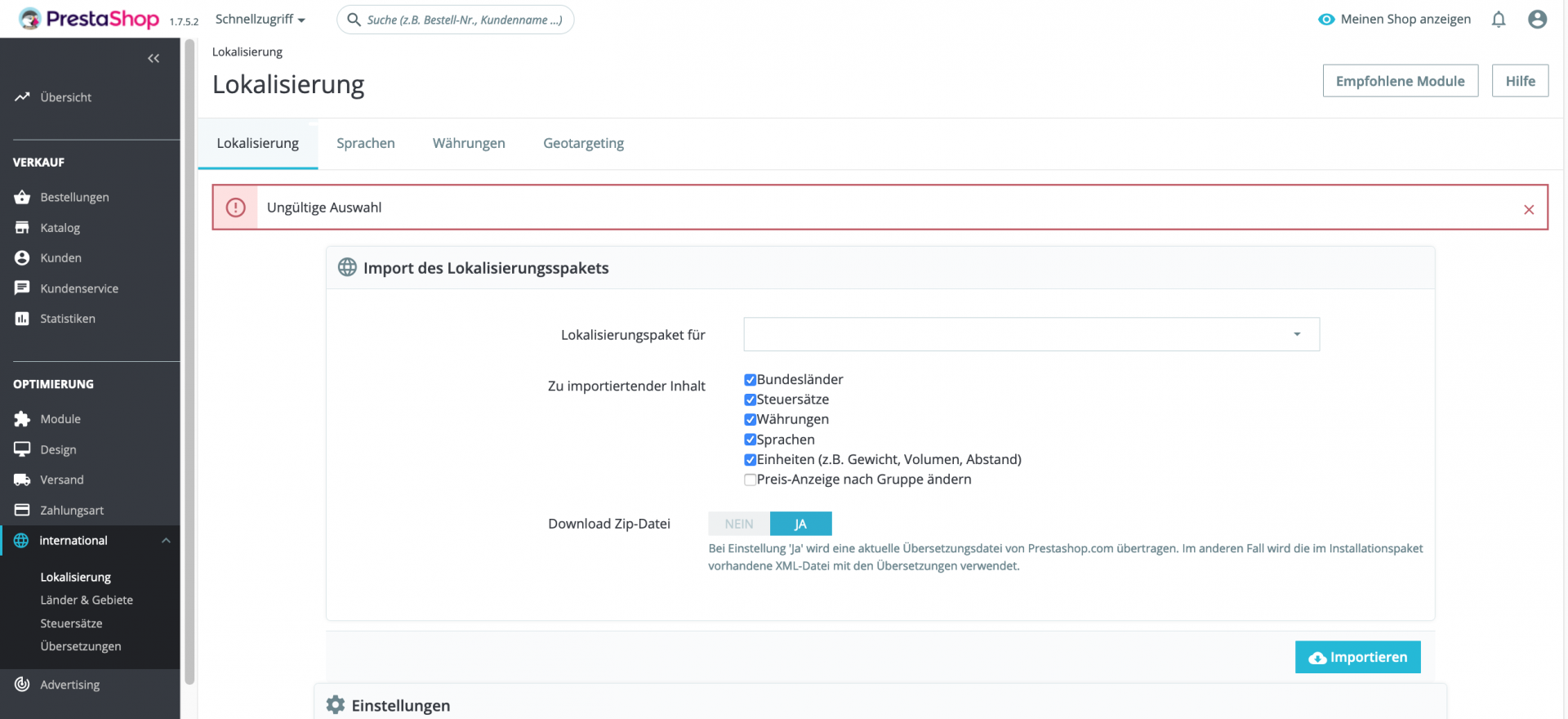The width and height of the screenshot is (1568, 719).
Task: Open the Lokalisierungspaket für dropdown
Action: [1031, 334]
